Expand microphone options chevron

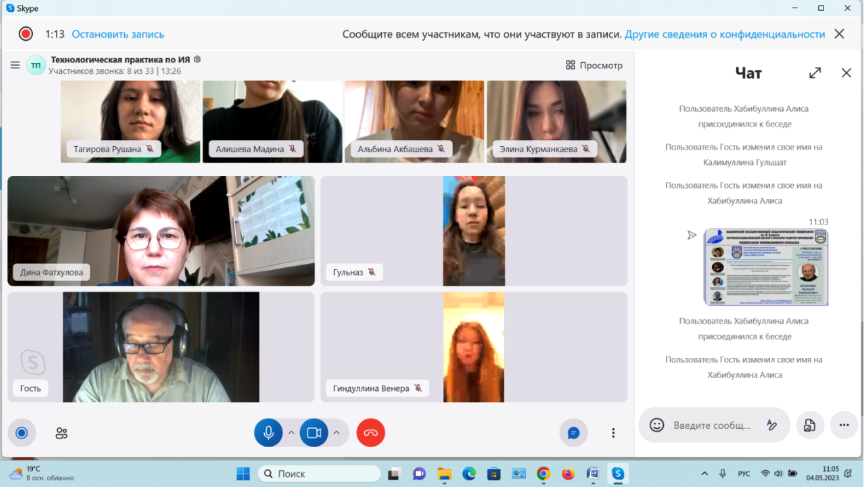pyautogui.click(x=291, y=433)
